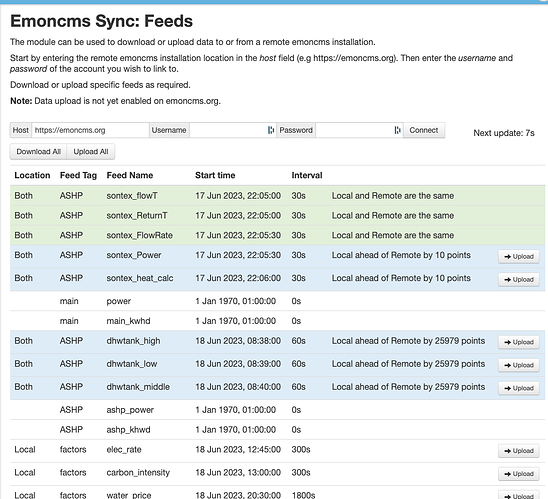
Task: Select the sontex_flowT feed name
Action: coord(132,196)
